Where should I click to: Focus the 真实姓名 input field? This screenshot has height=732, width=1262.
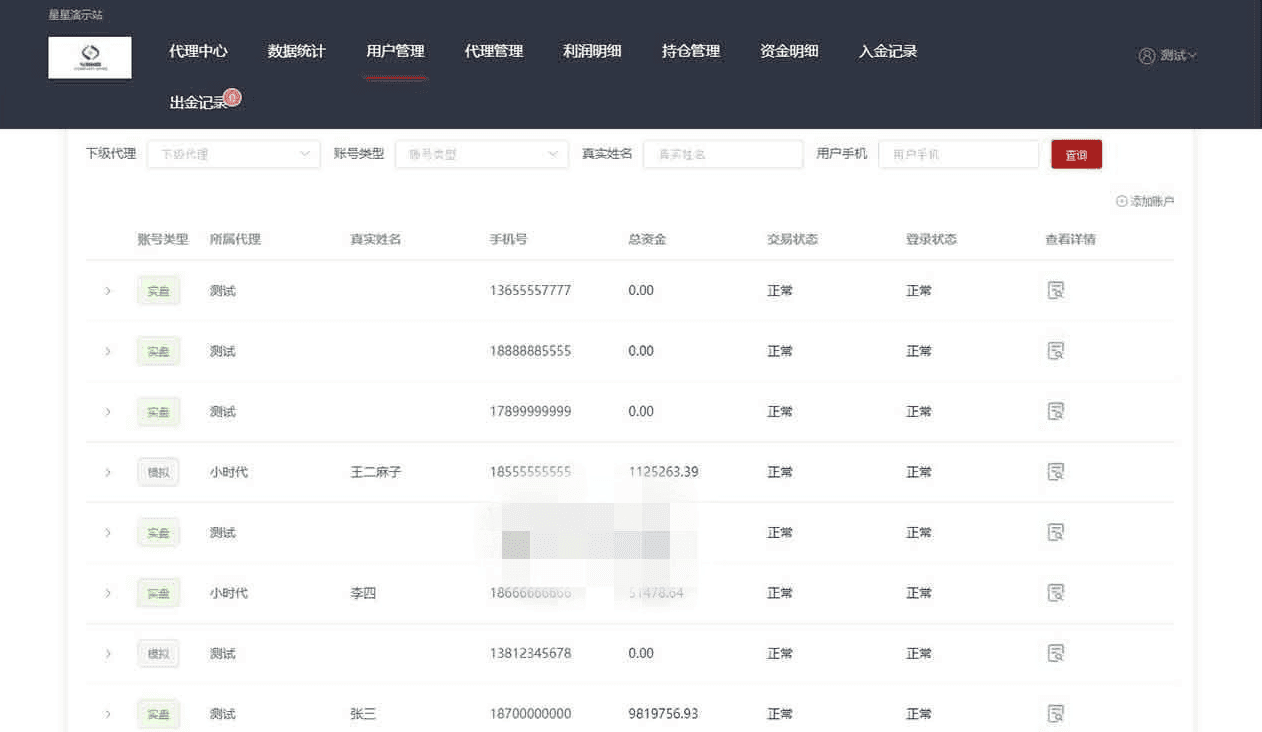(x=723, y=154)
